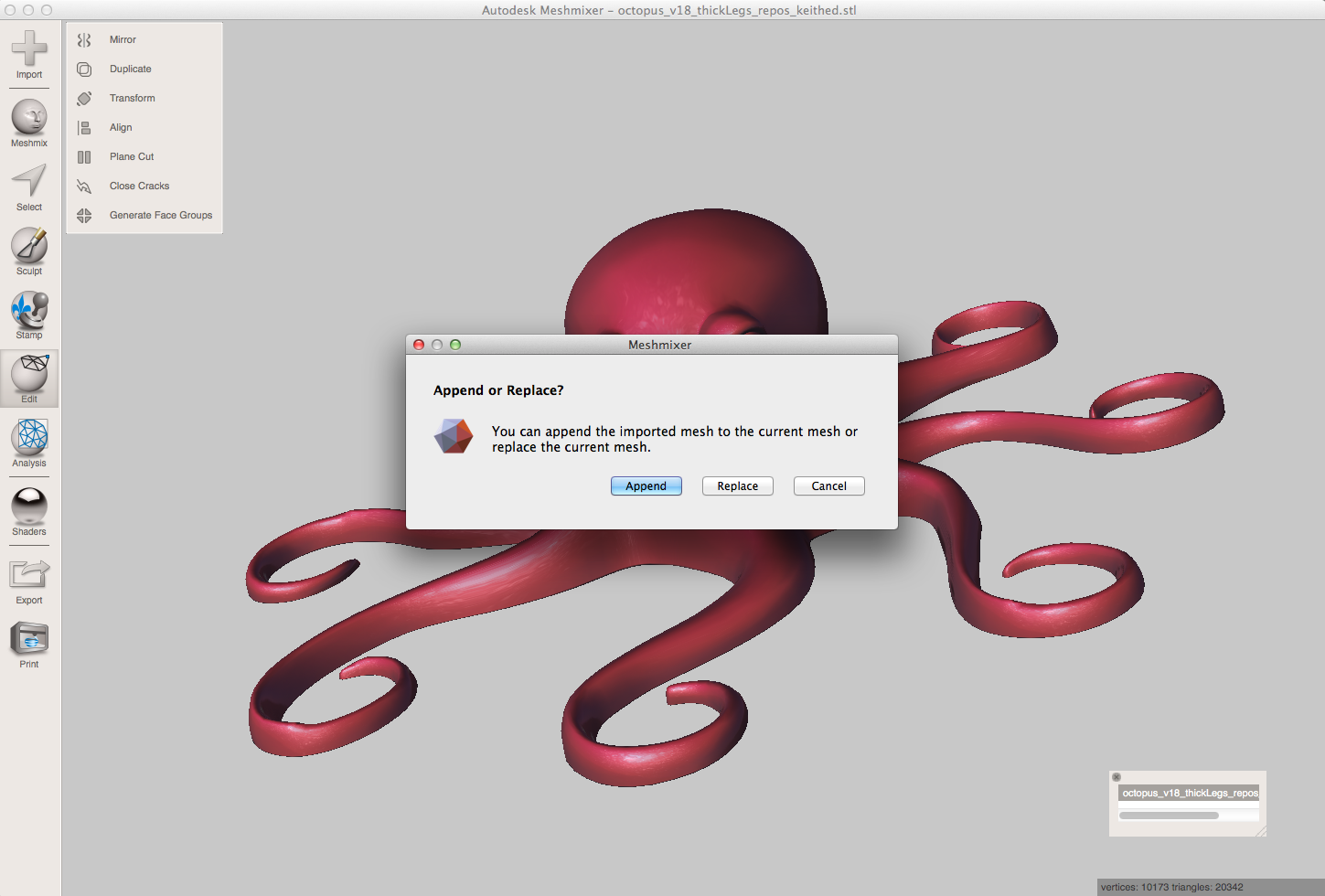
Task: Select the Edit tool in the sidebar
Action: coord(28,377)
